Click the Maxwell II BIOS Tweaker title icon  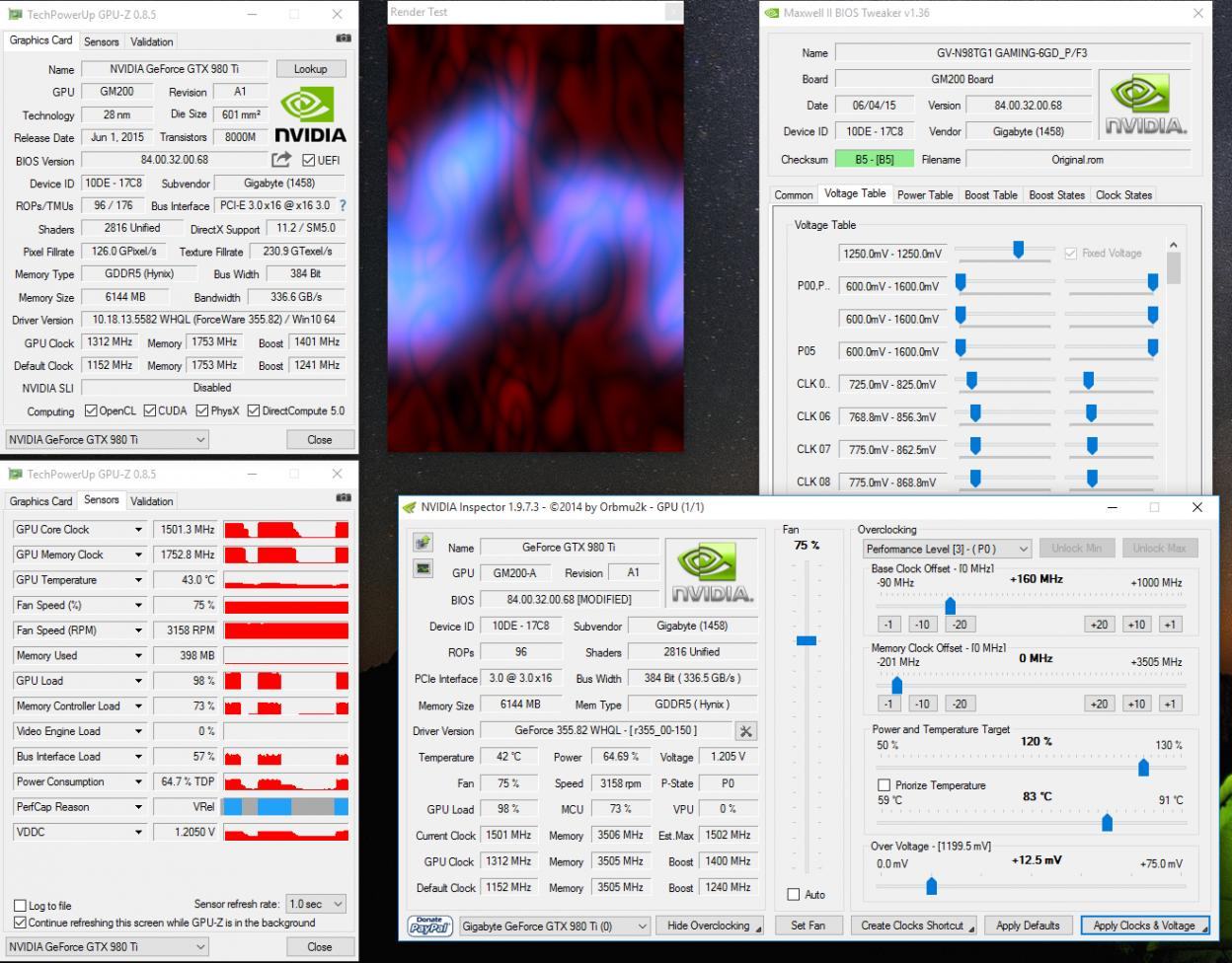(771, 14)
